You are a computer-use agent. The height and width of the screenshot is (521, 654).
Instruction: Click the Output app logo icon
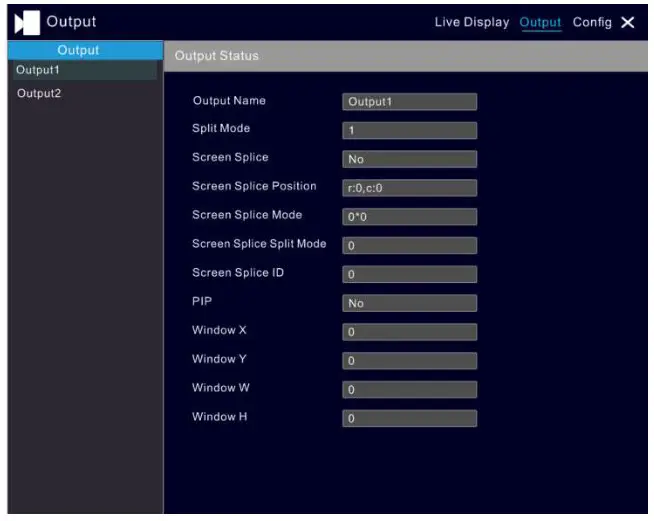(27, 23)
